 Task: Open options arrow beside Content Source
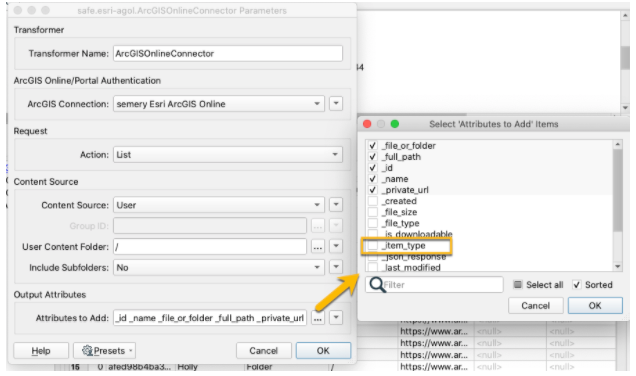(x=336, y=204)
